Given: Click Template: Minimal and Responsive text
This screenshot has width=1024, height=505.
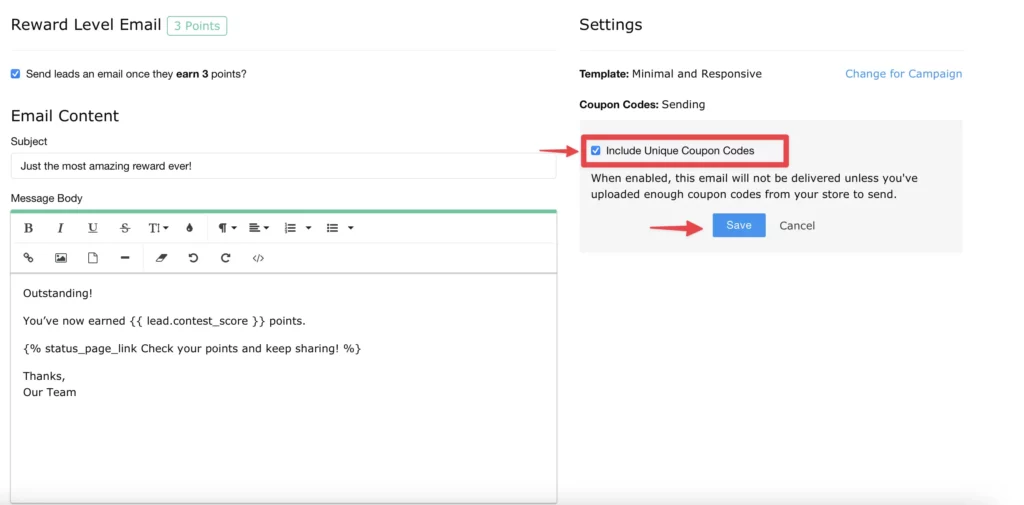Looking at the screenshot, I should (x=671, y=74).
